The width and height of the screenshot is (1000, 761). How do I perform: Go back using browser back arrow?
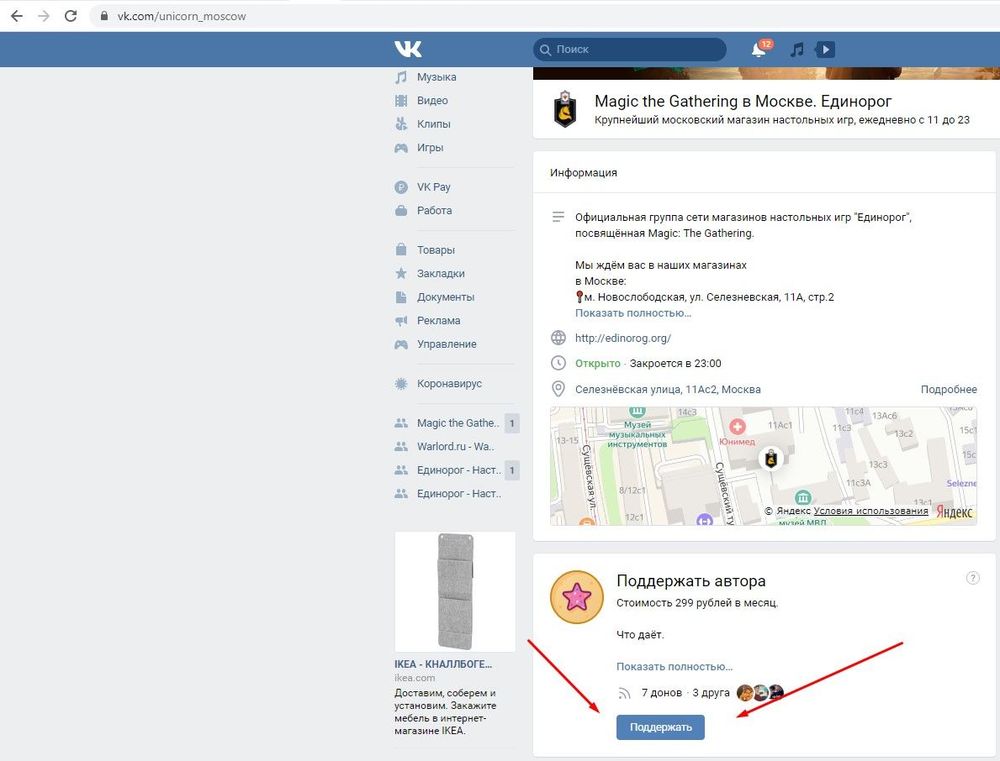pyautogui.click(x=16, y=16)
